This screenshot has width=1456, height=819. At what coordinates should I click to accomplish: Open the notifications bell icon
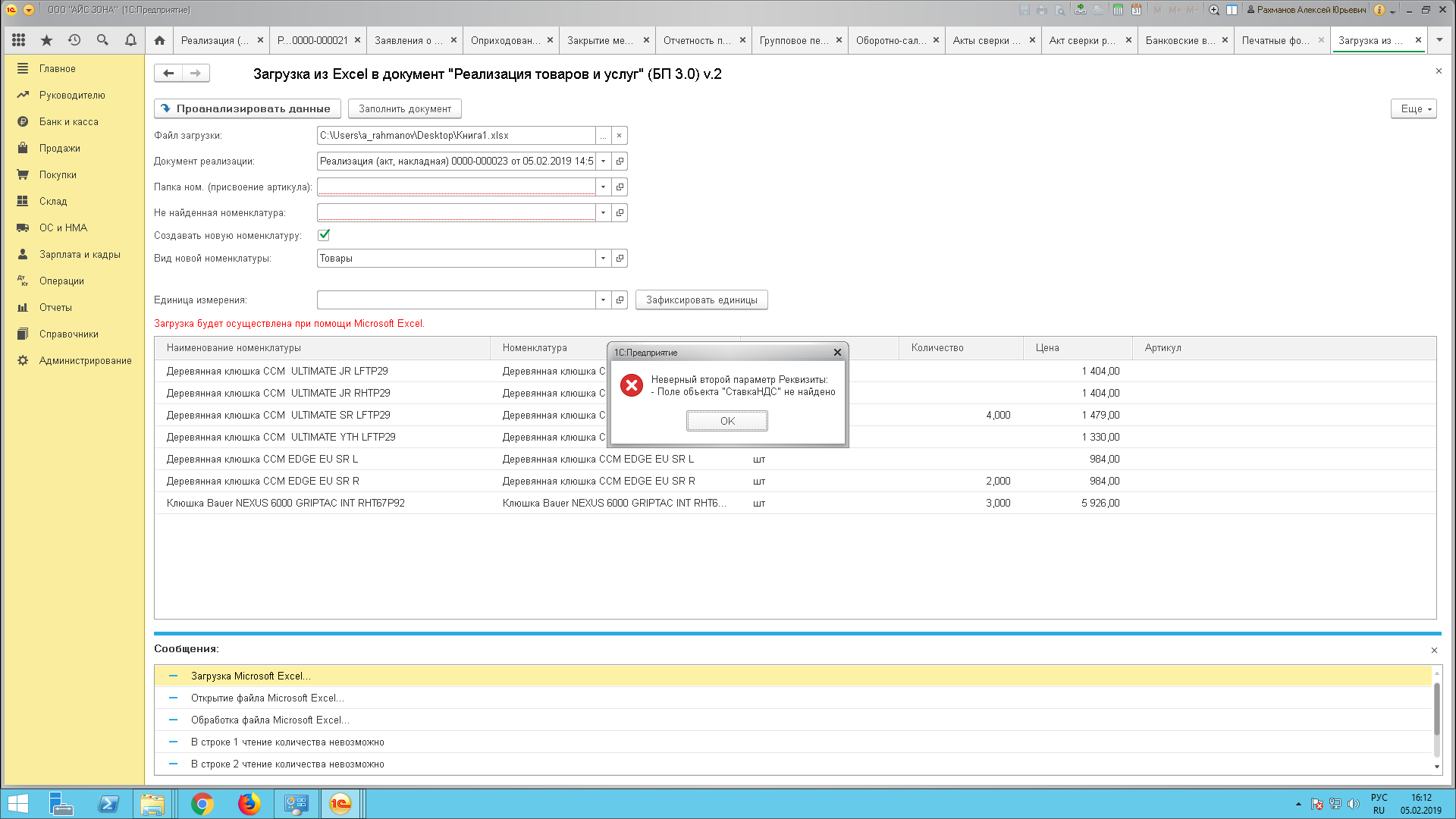click(x=130, y=40)
